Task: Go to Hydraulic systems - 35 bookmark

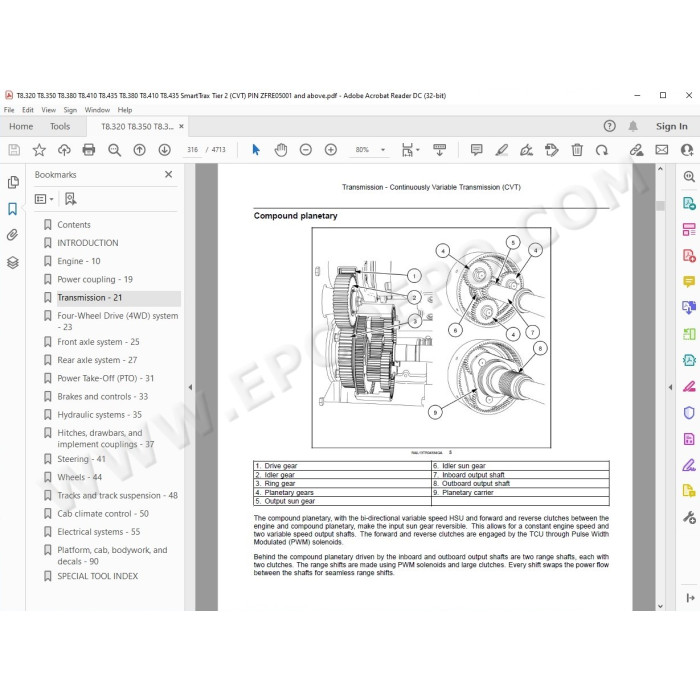Action: (99, 415)
